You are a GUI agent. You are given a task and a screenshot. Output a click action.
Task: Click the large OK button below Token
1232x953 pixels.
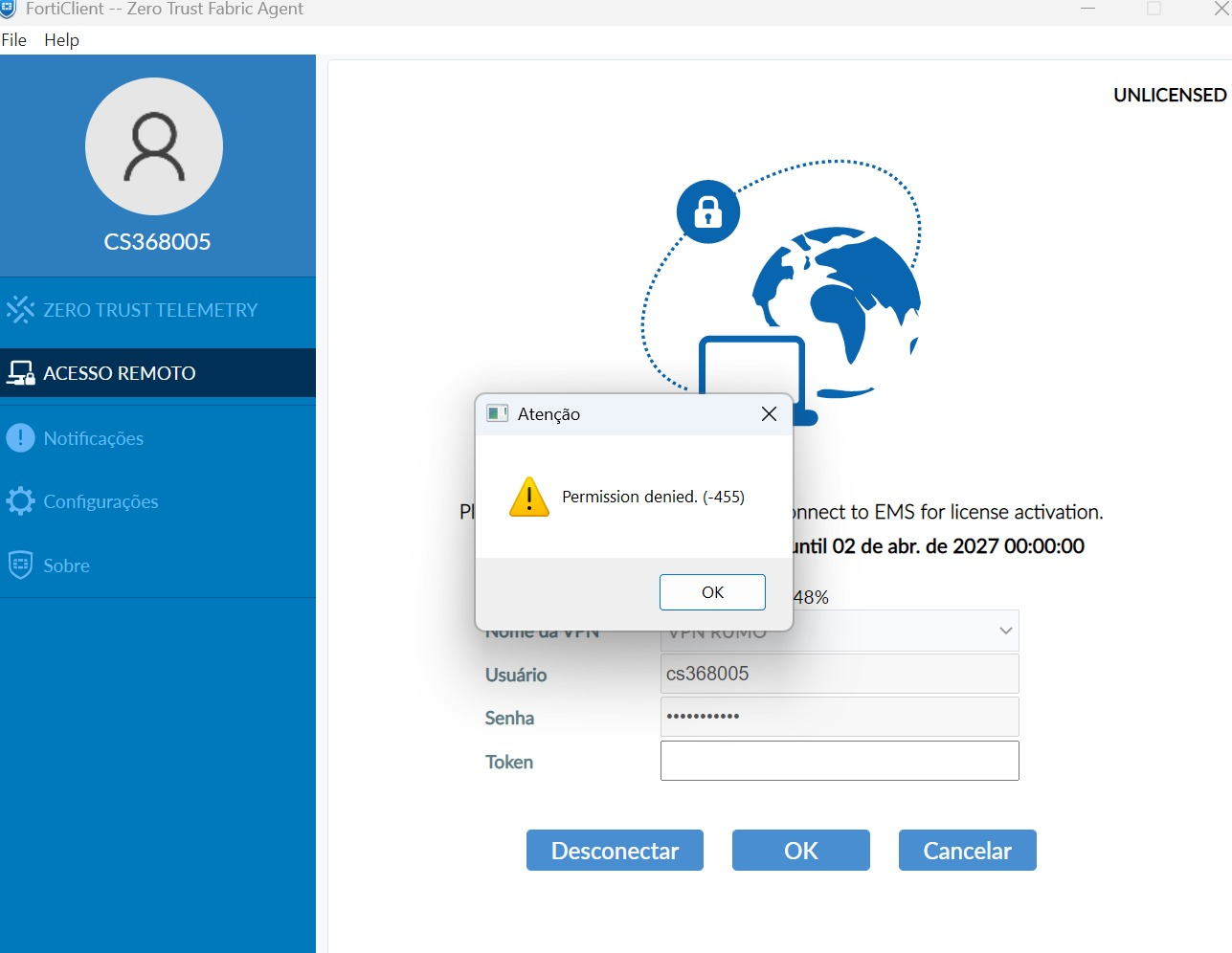(801, 851)
